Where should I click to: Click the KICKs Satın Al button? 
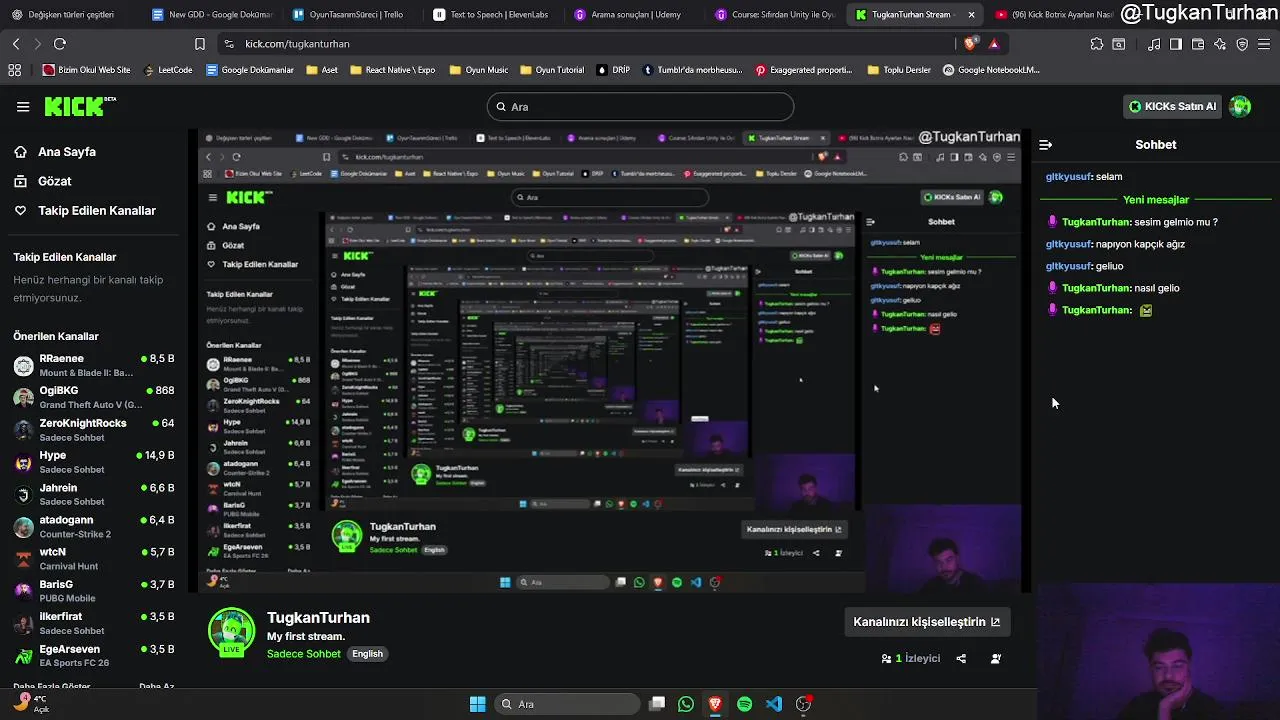click(x=1172, y=107)
